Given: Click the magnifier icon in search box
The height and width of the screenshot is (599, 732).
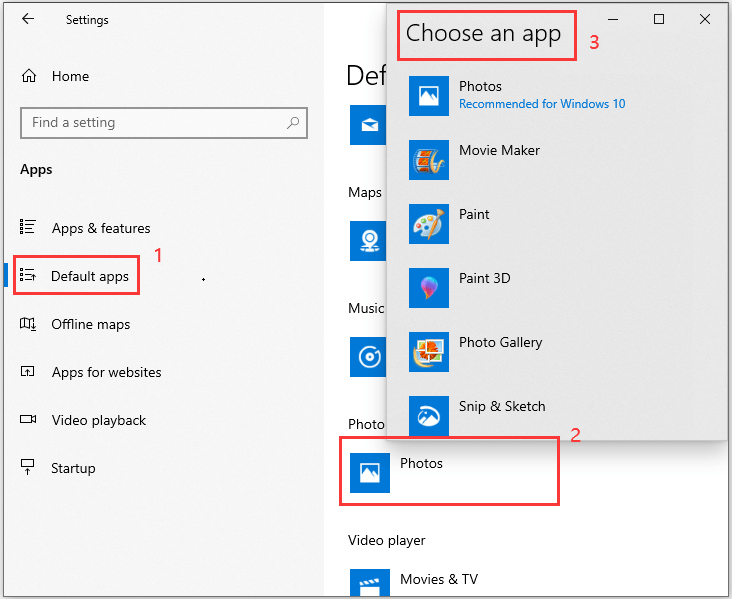Looking at the screenshot, I should [293, 123].
